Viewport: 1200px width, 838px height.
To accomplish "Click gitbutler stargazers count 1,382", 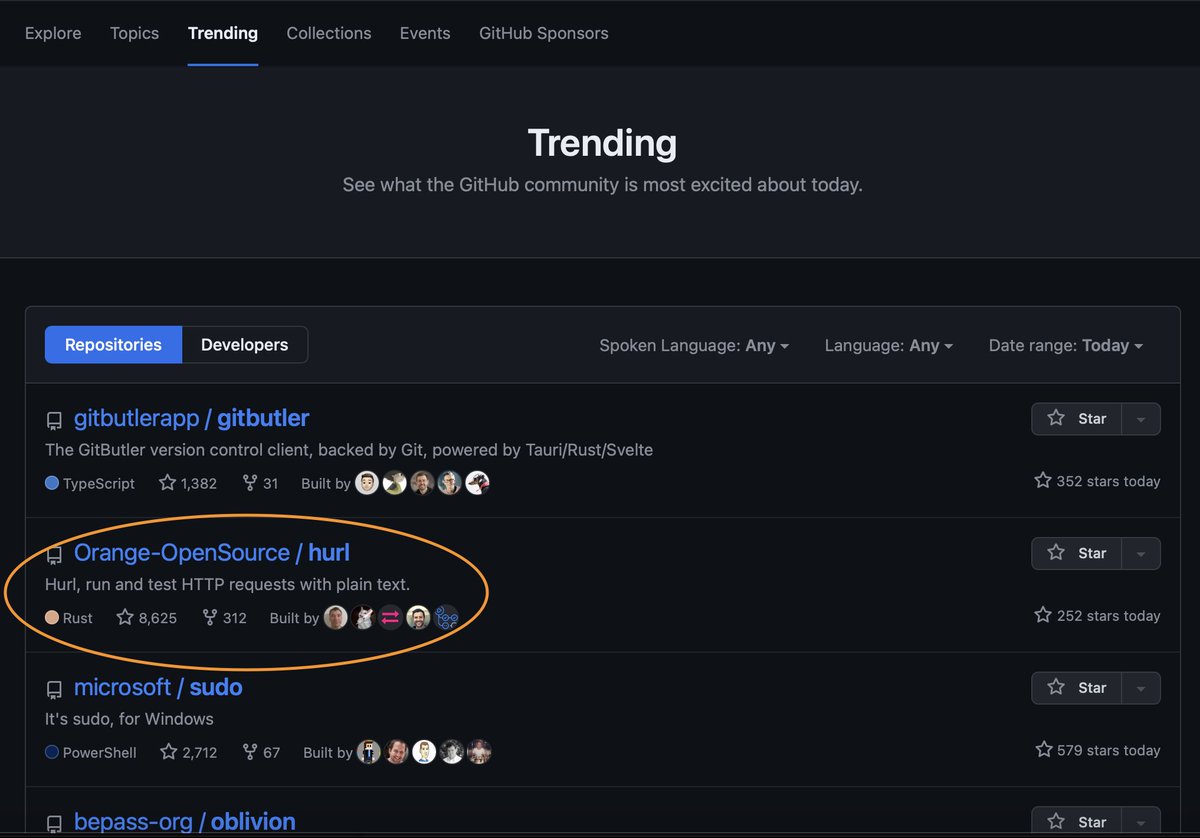I will 188,483.
